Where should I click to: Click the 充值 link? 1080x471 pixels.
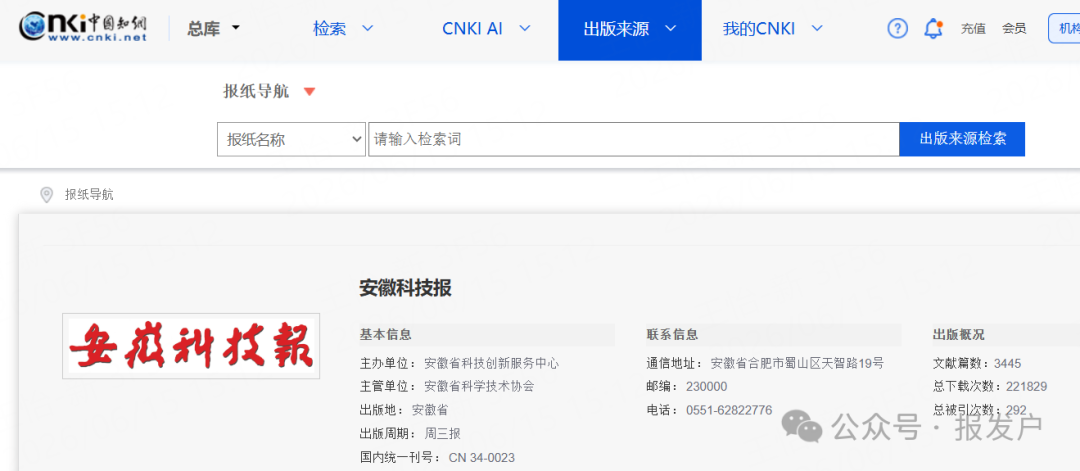click(x=973, y=28)
